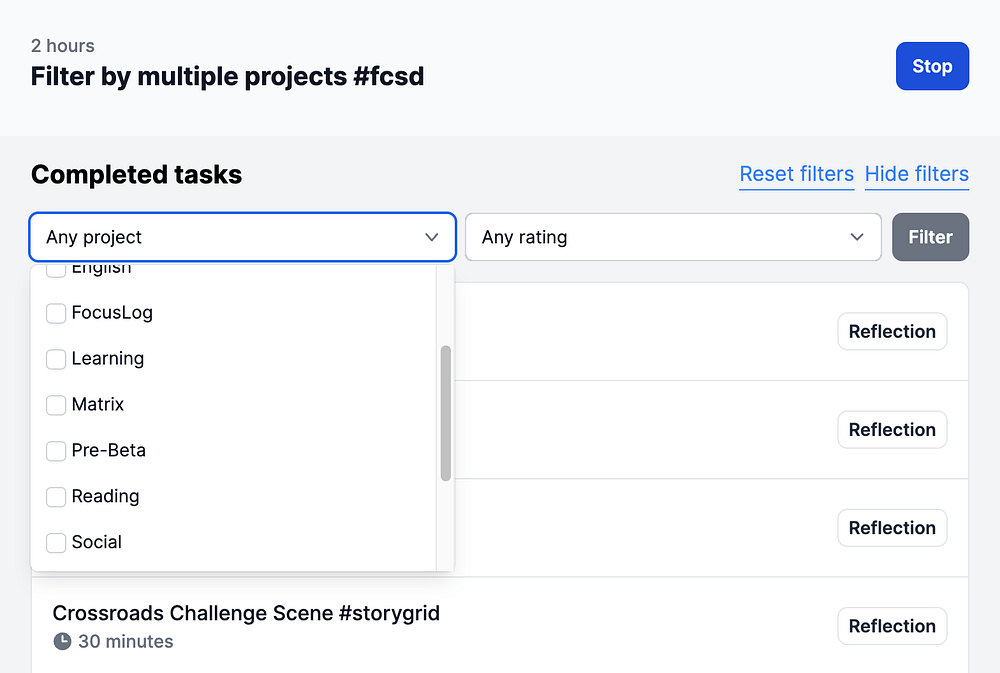Screen dimensions: 1000x673
Task: Enable the Pre-Beta project checkbox
Action: tap(56, 451)
